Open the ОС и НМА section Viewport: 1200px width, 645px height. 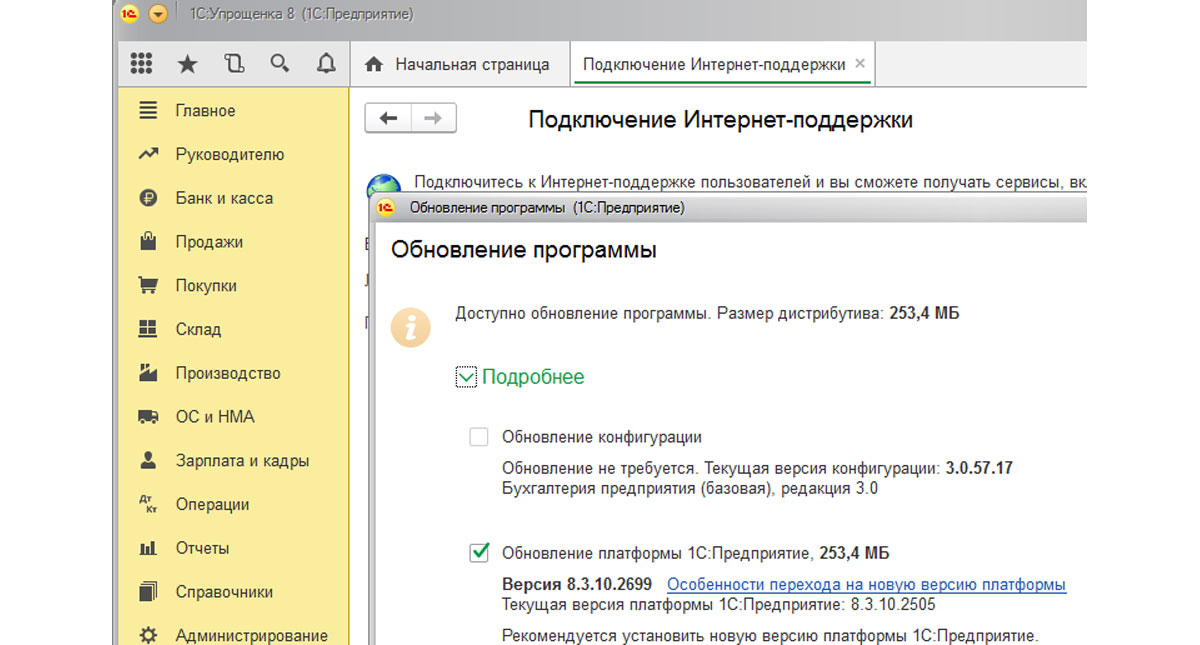coord(233,417)
